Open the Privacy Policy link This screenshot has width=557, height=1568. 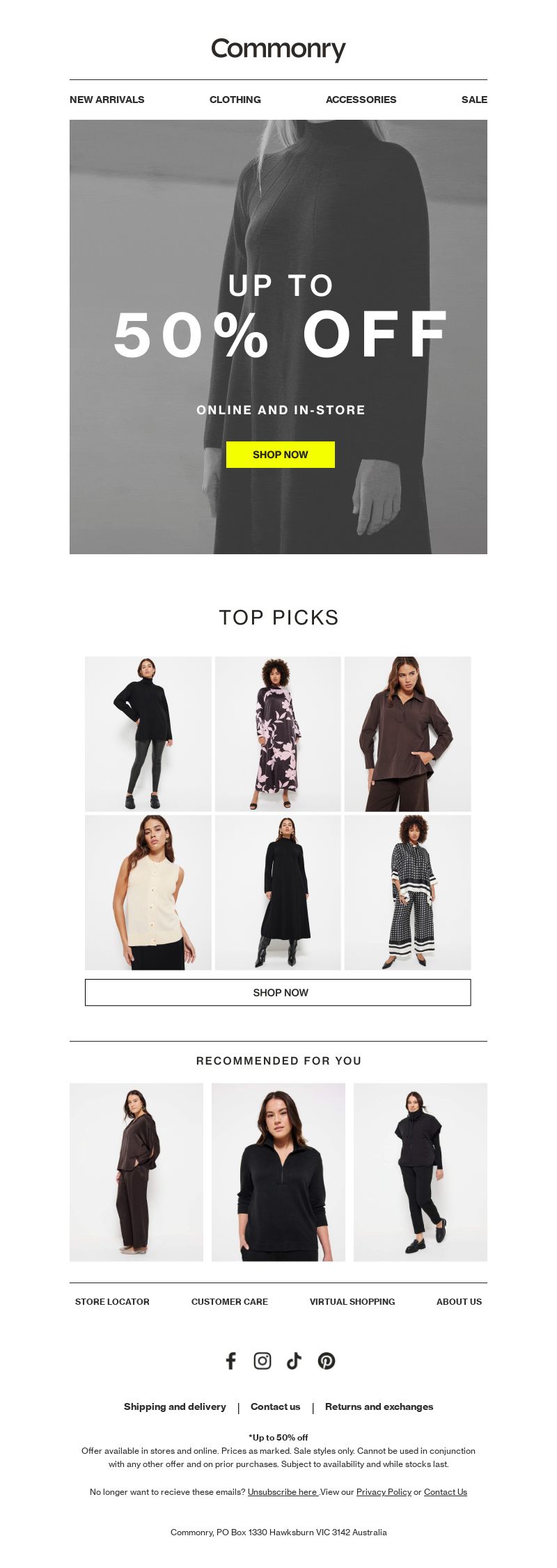[x=384, y=1491]
